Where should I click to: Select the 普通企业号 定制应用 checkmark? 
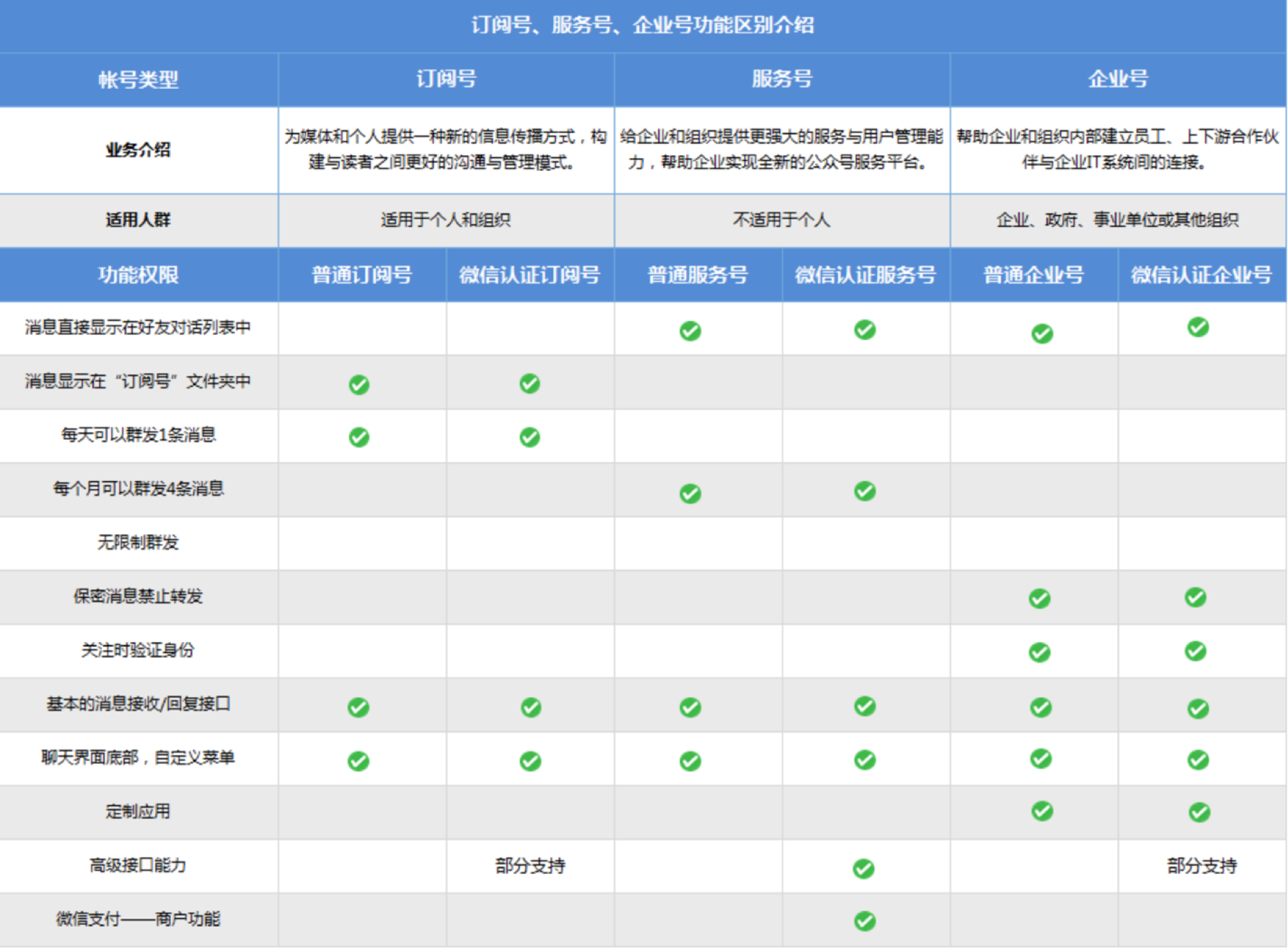coord(1040,812)
